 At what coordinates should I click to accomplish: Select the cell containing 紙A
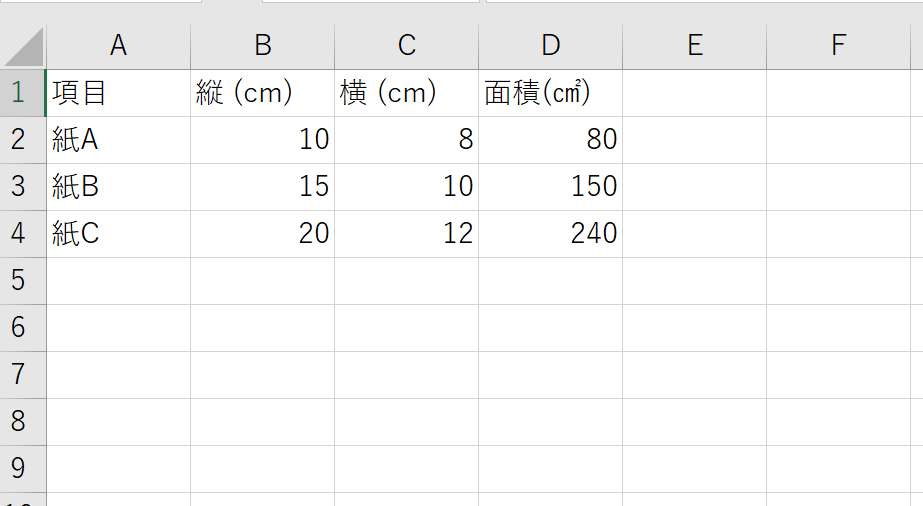[118, 140]
